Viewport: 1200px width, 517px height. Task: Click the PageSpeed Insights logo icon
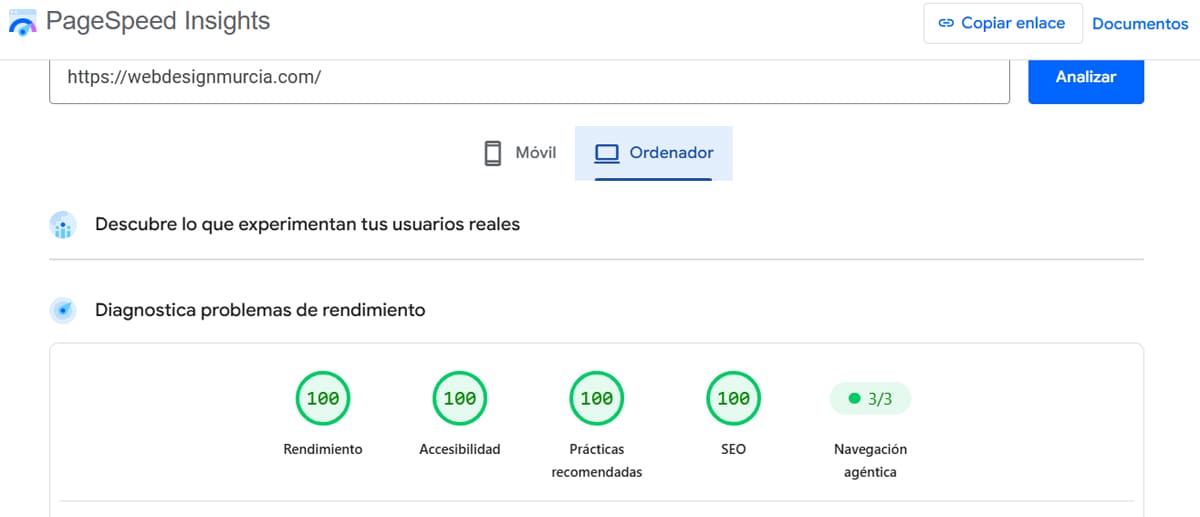point(22,21)
